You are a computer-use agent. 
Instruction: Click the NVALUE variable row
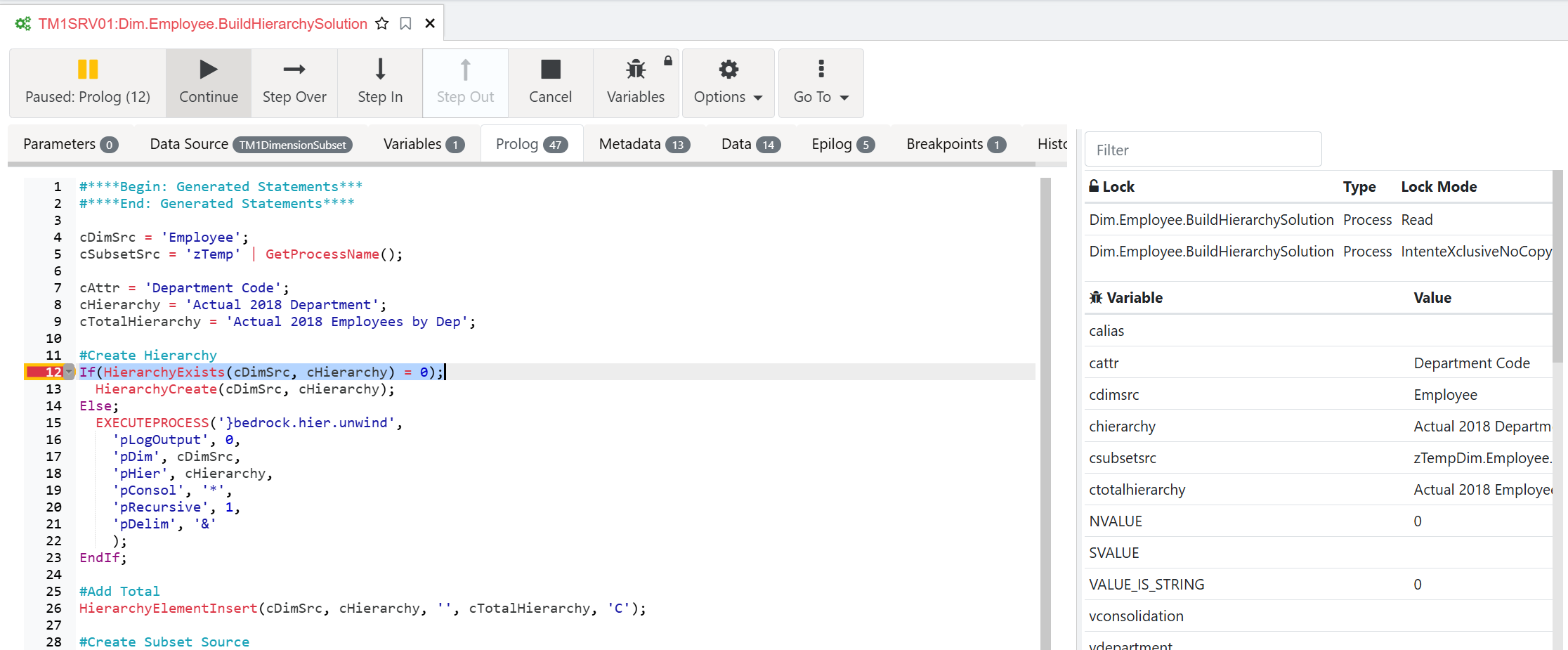click(1319, 521)
